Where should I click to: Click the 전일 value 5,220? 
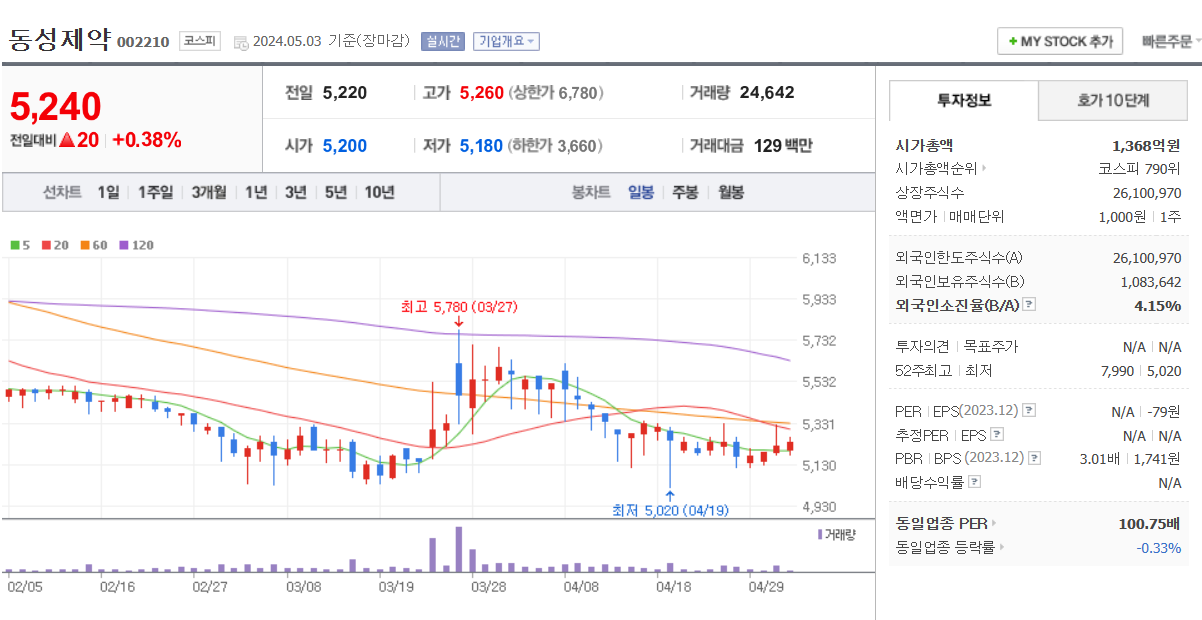tap(345, 92)
